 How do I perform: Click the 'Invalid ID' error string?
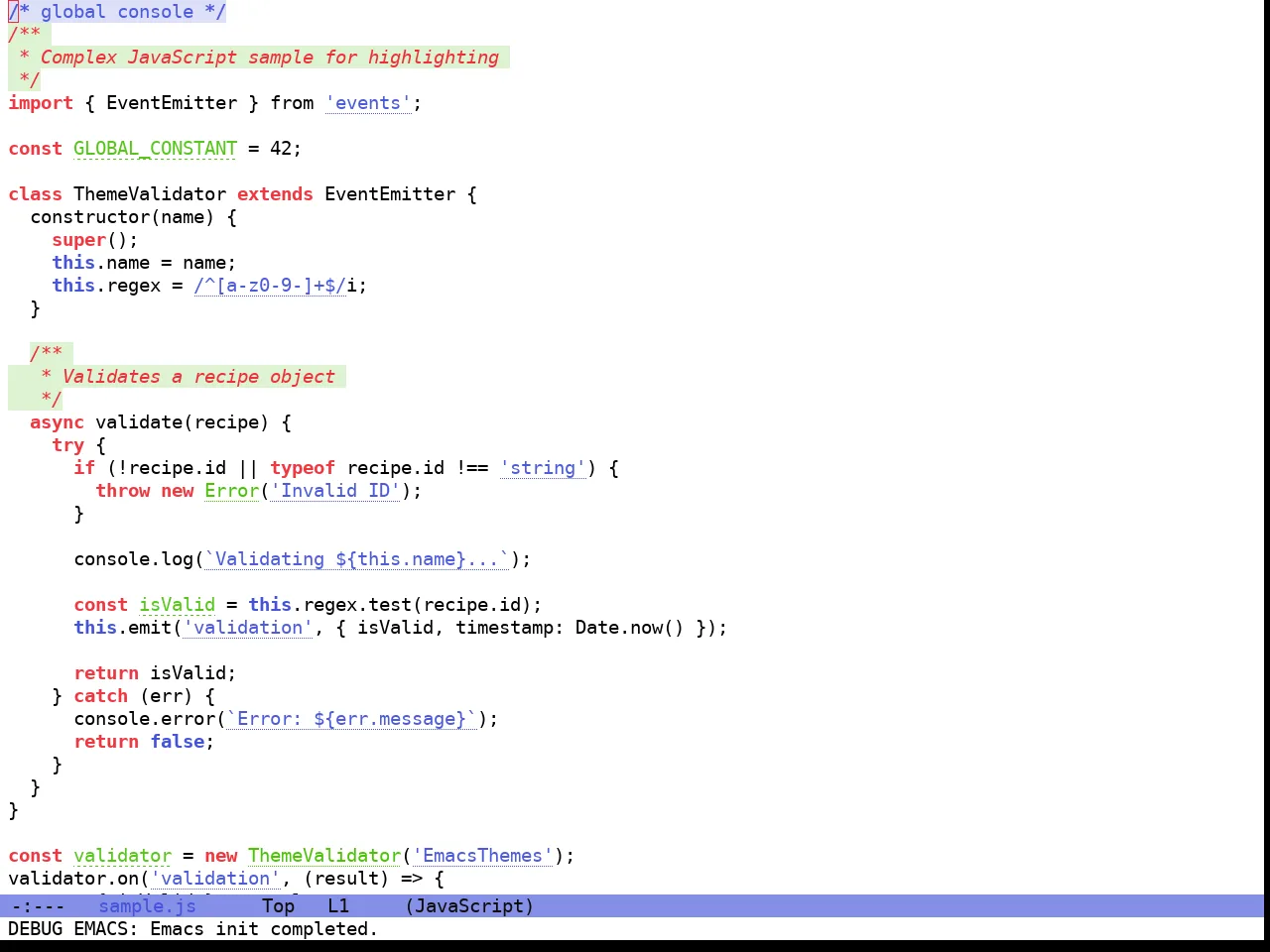pos(335,491)
